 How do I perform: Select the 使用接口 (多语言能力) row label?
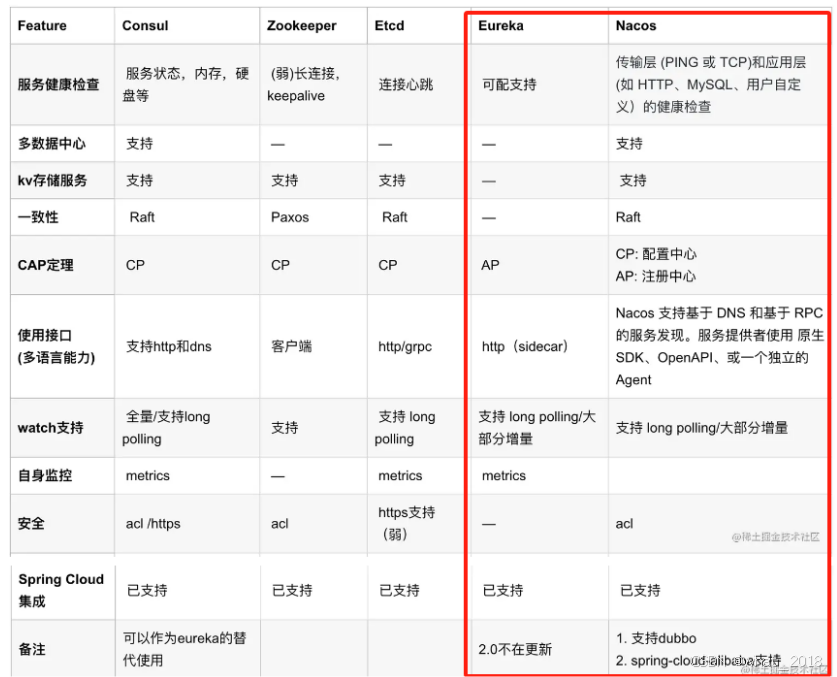click(57, 347)
